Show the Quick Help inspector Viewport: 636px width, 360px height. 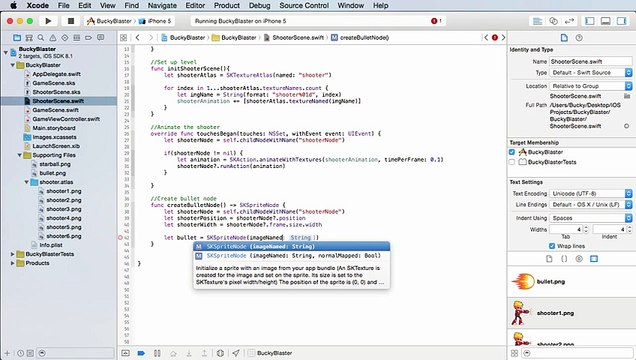click(x=579, y=38)
